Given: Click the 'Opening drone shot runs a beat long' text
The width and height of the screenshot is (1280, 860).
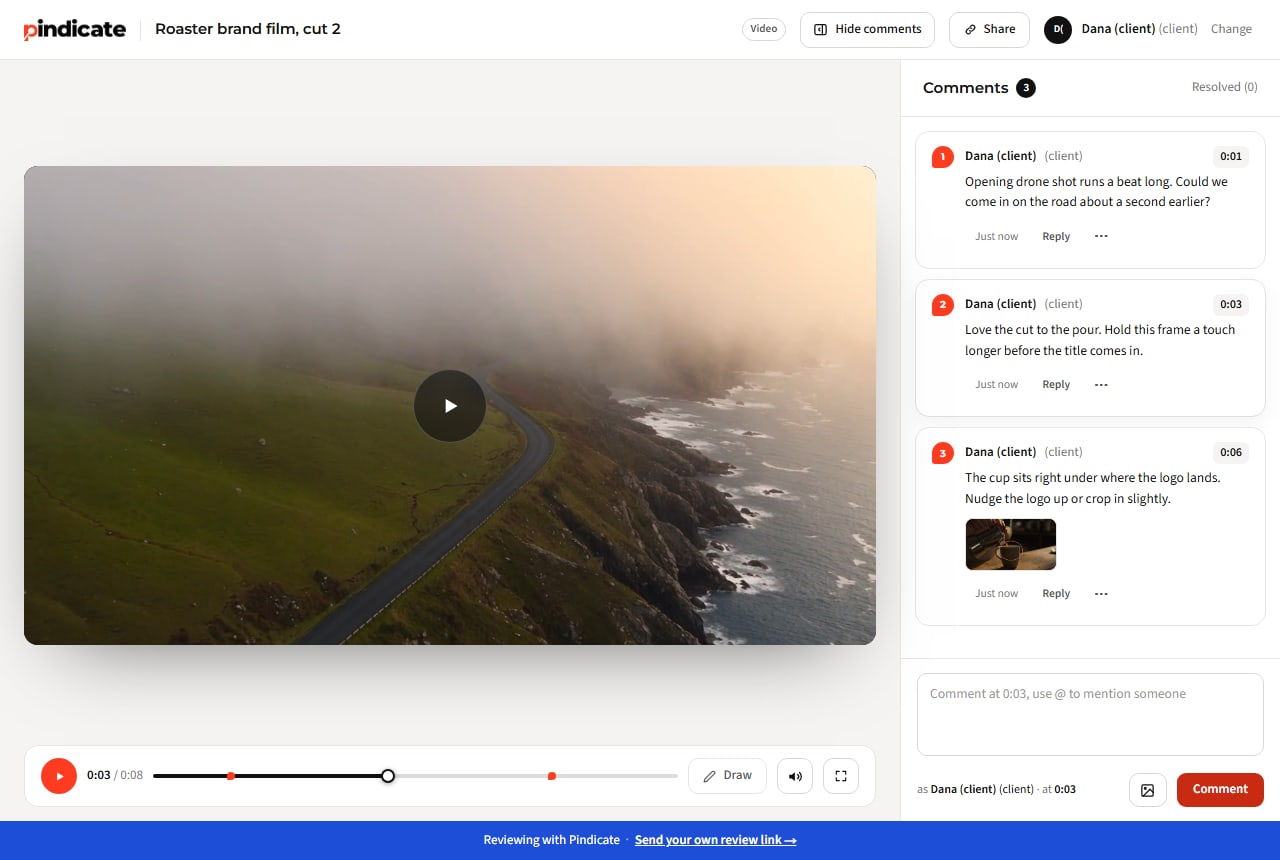Looking at the screenshot, I should click(x=1096, y=192).
